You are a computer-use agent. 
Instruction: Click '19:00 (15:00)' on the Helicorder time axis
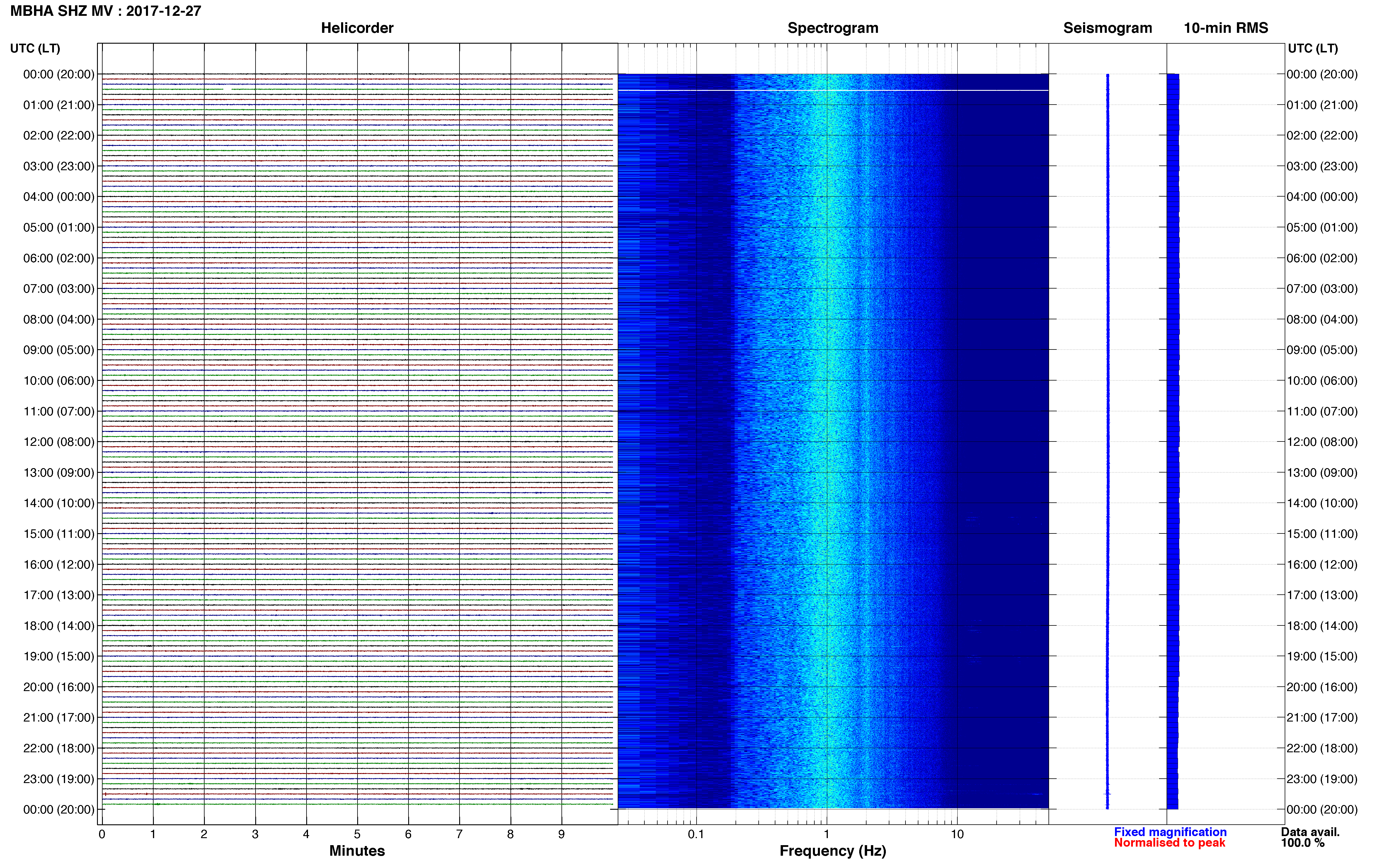point(59,656)
